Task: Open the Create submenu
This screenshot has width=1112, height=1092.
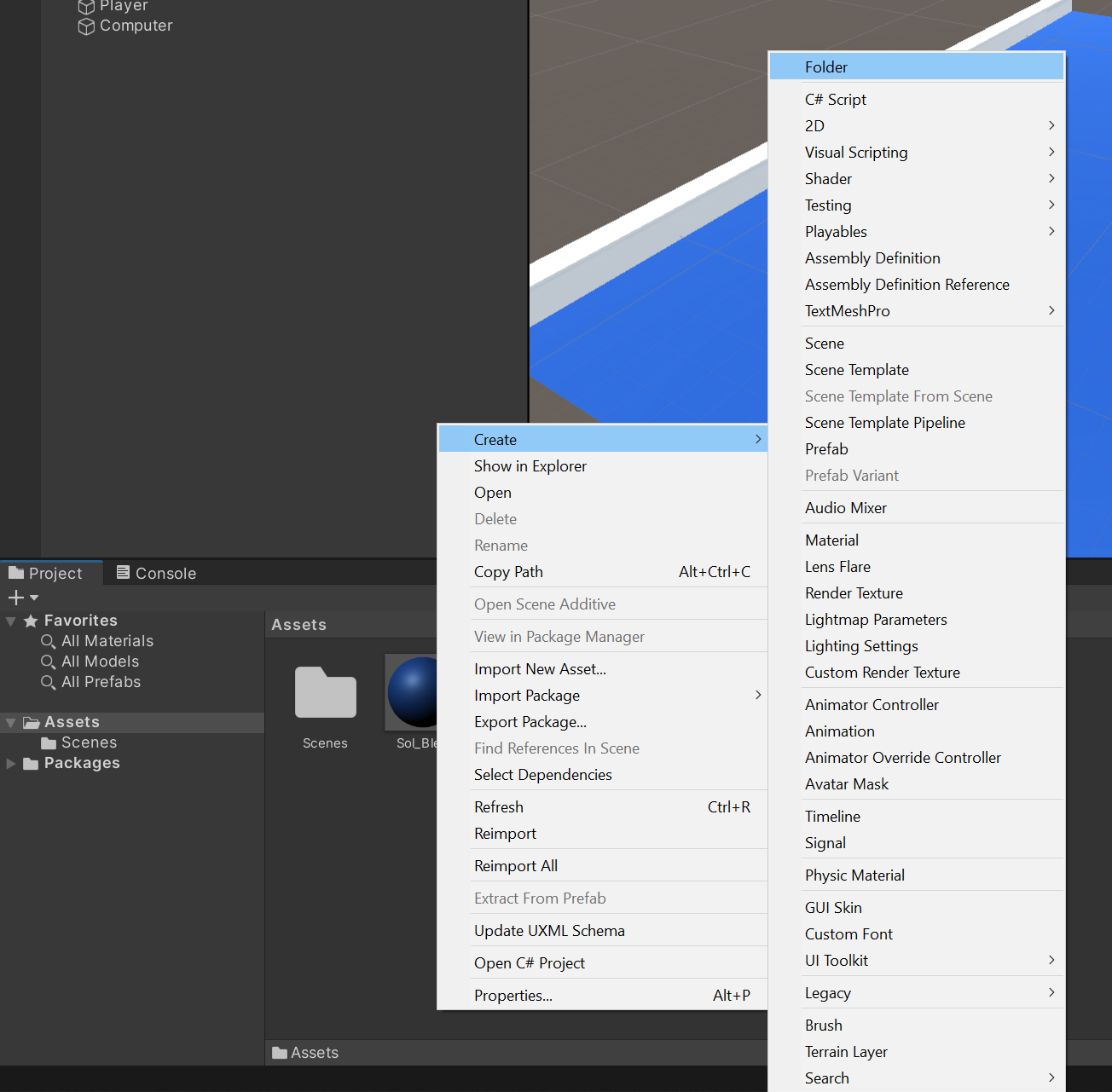Action: [602, 440]
